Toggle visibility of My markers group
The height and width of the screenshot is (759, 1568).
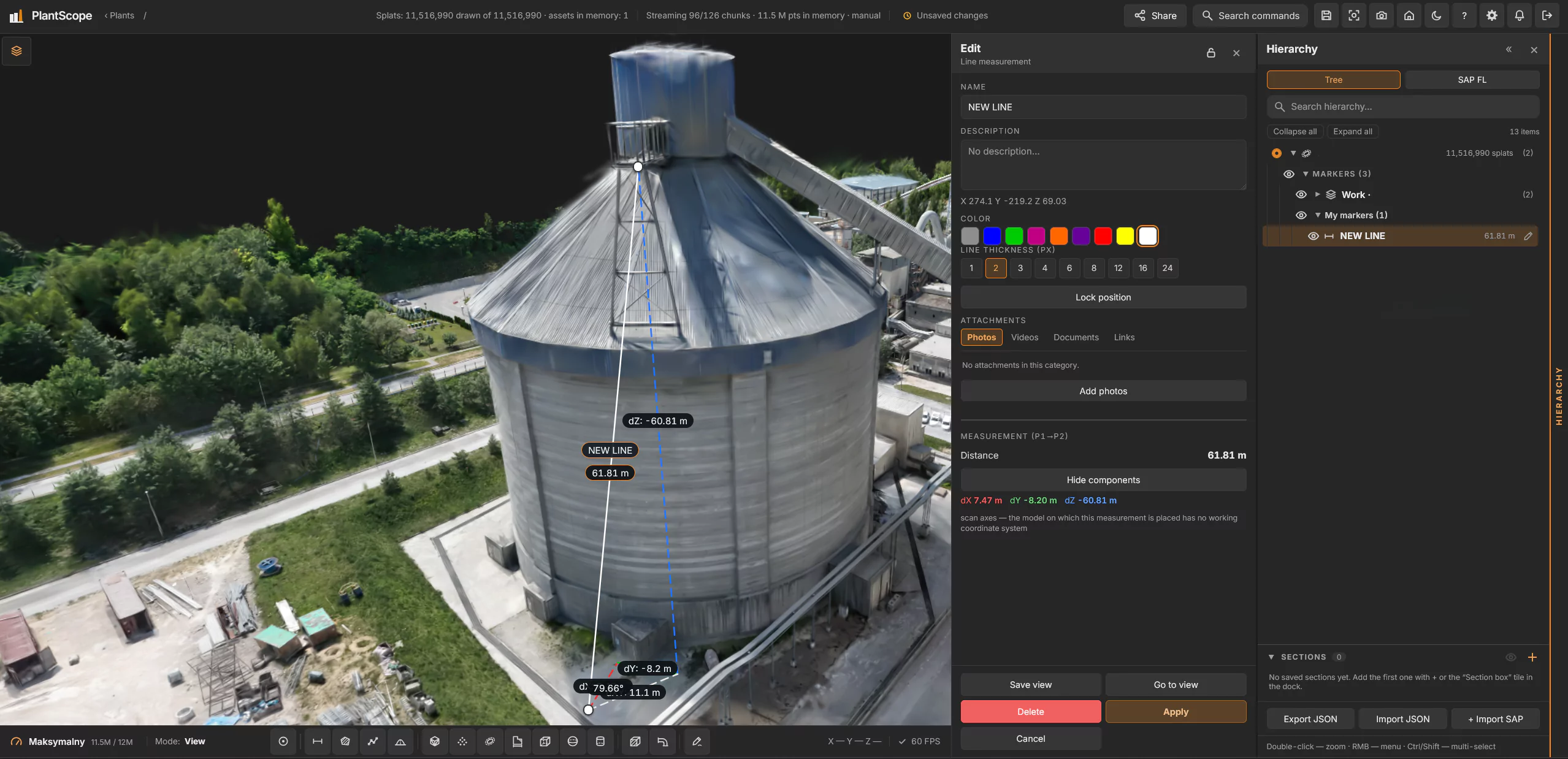1301,215
